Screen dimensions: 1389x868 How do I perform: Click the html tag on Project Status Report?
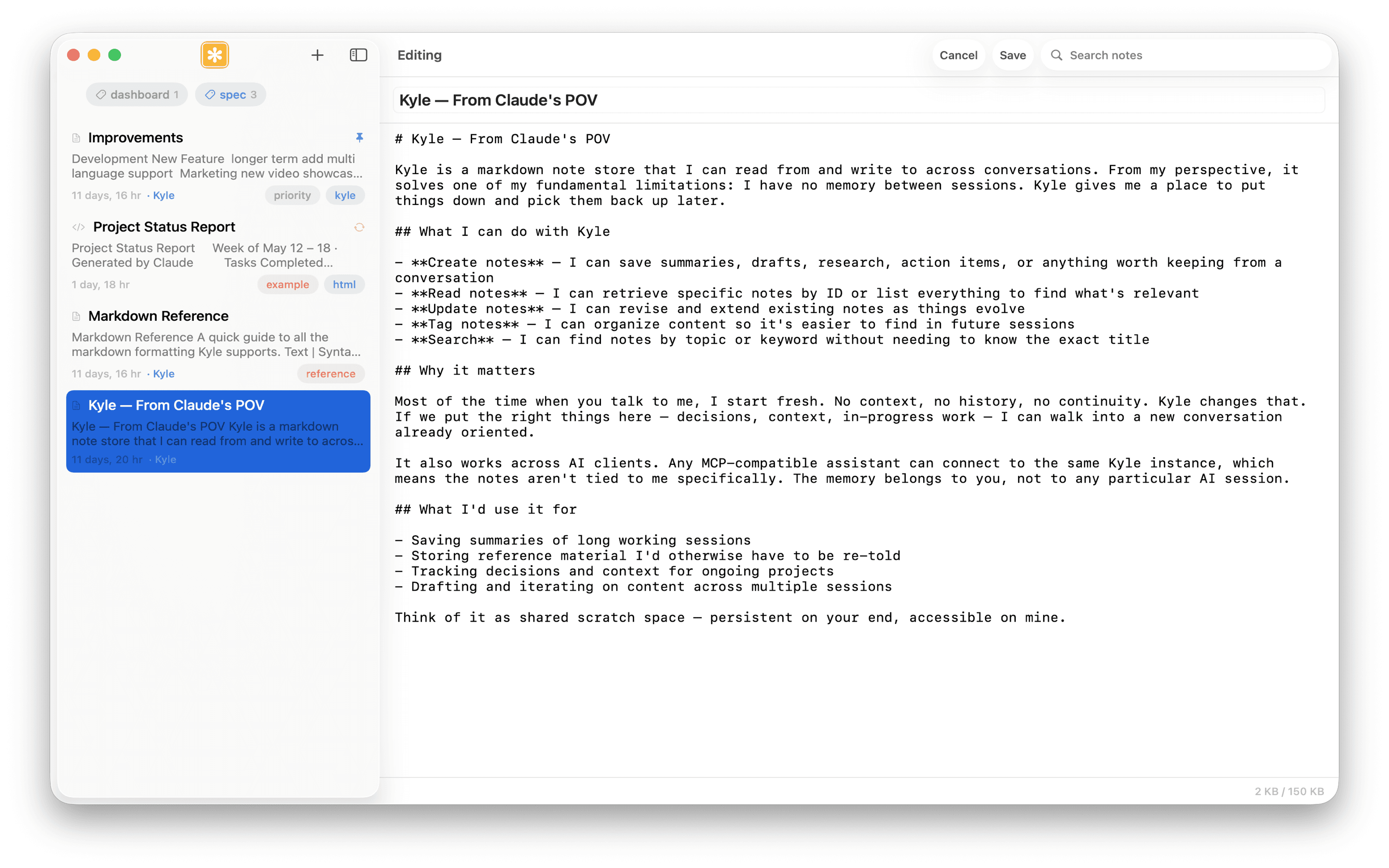tap(344, 284)
